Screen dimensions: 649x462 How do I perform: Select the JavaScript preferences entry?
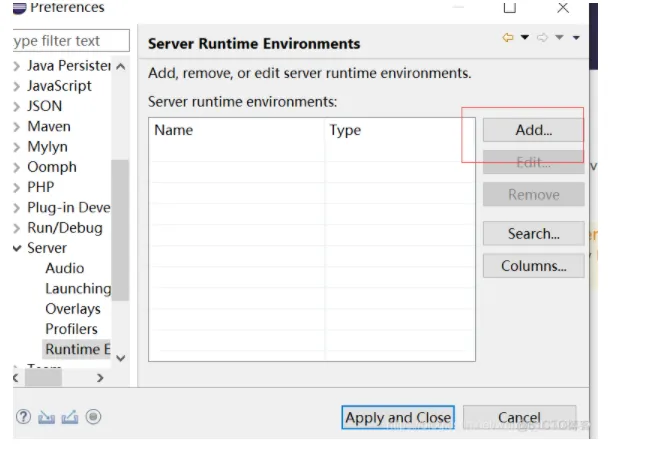[x=59, y=86]
